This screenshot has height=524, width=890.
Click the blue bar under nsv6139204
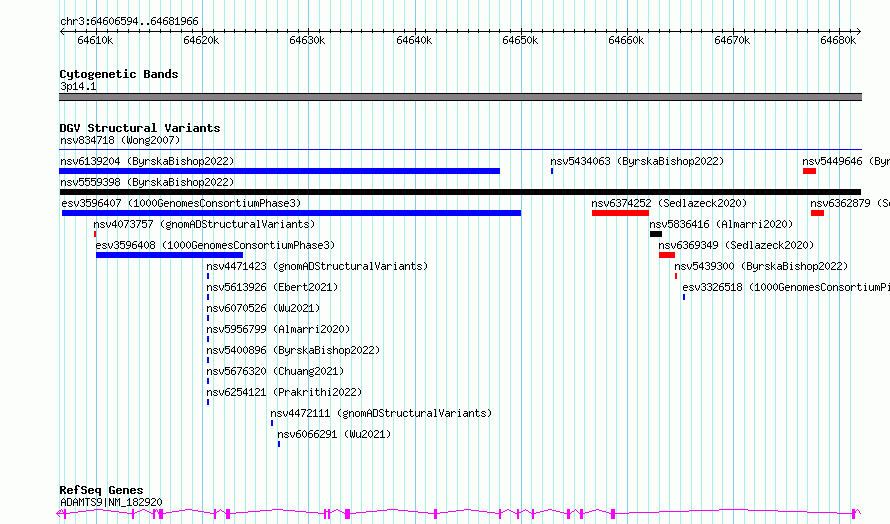pos(279,171)
